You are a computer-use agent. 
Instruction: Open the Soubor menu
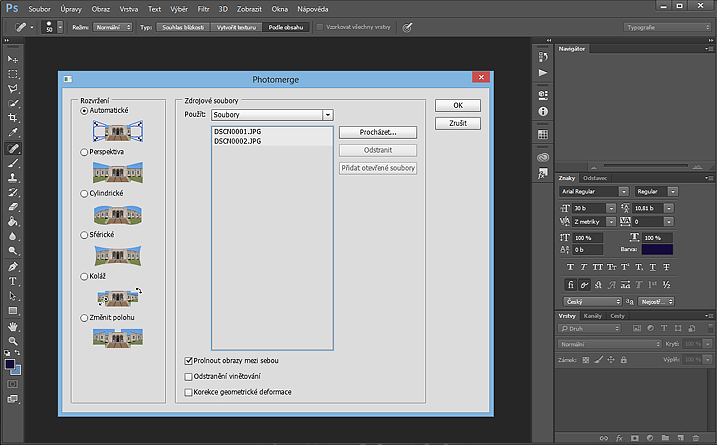(x=40, y=9)
